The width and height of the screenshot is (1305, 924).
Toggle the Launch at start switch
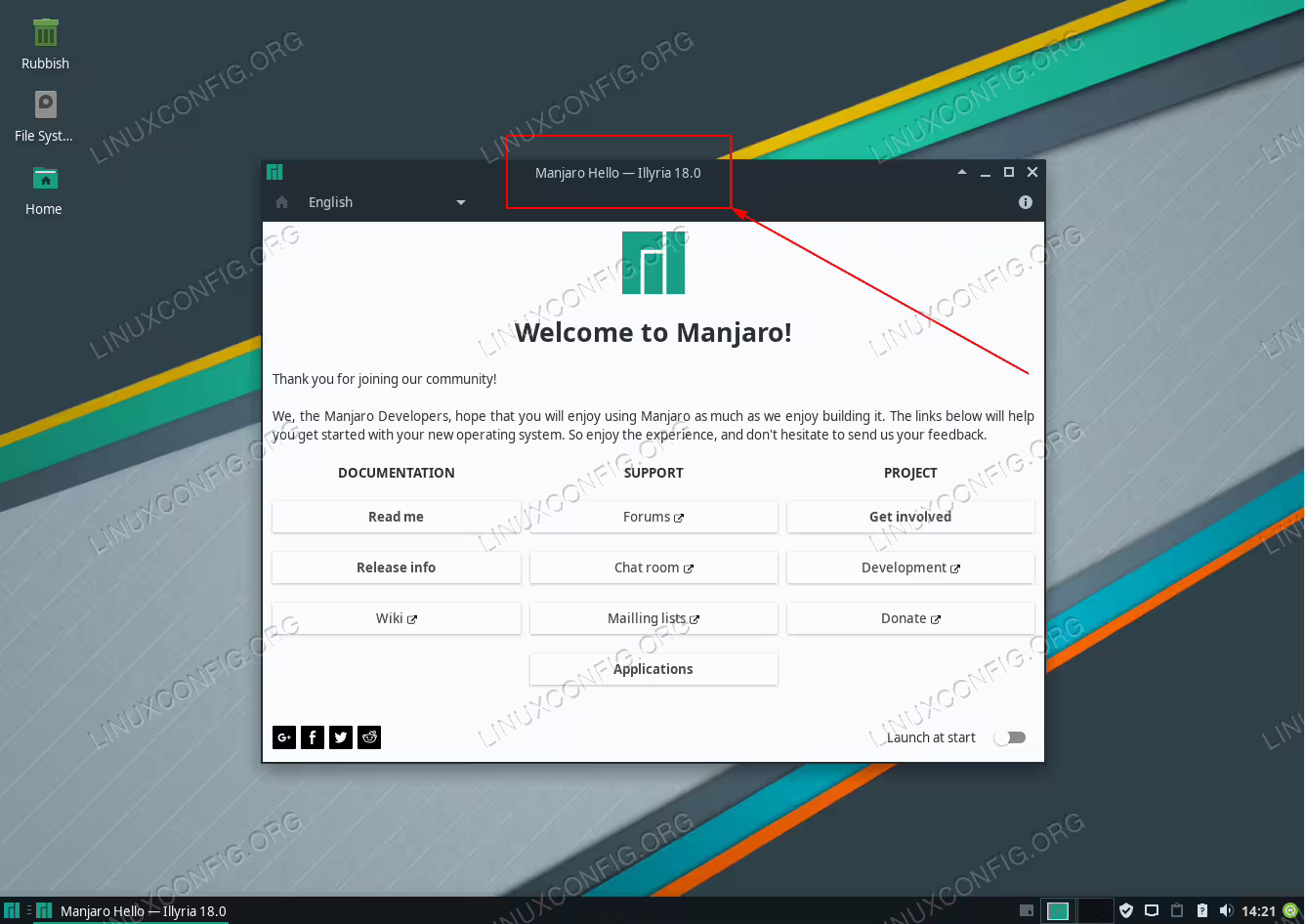point(1010,737)
